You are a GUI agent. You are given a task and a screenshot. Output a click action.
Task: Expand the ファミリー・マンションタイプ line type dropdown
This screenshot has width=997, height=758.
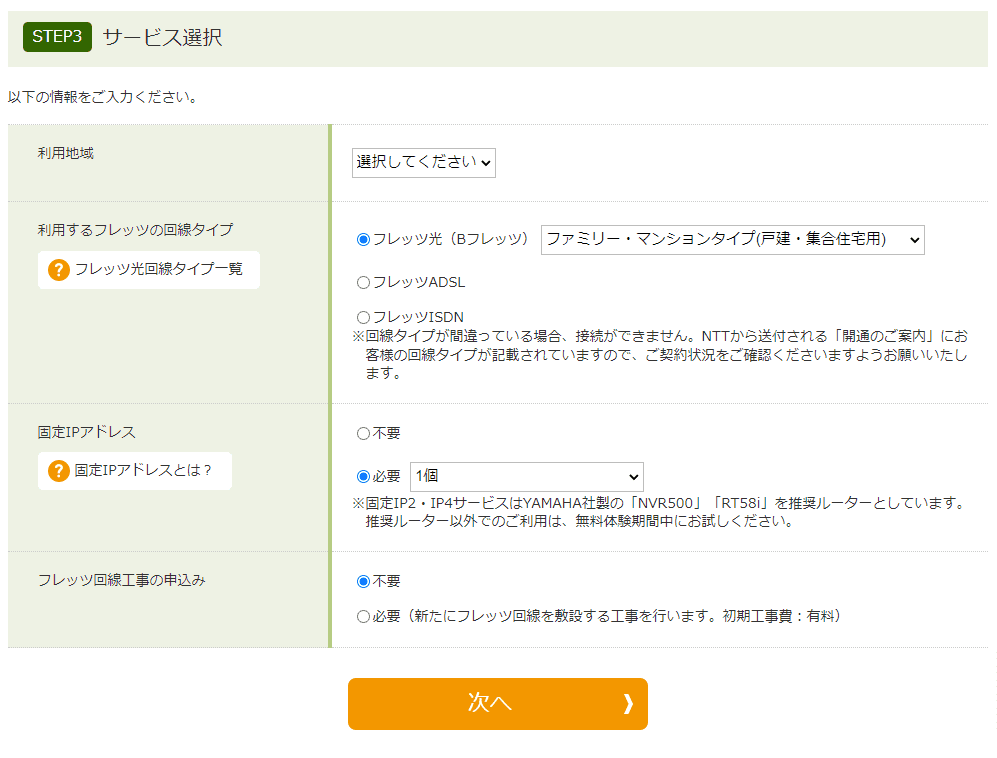click(x=732, y=240)
